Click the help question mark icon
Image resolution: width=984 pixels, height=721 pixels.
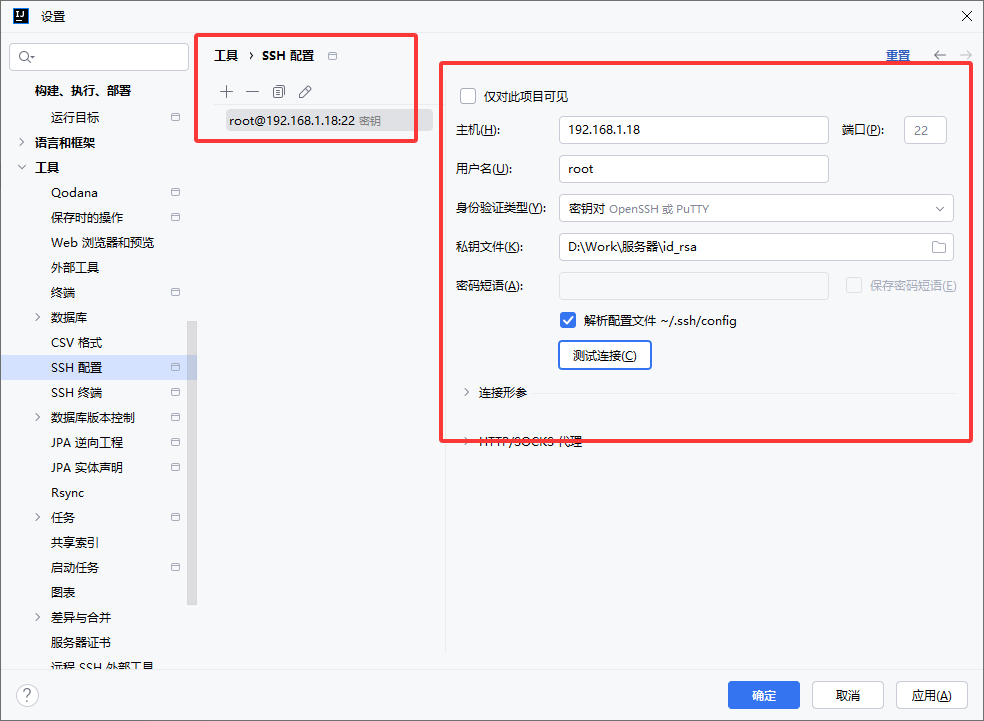(27, 695)
